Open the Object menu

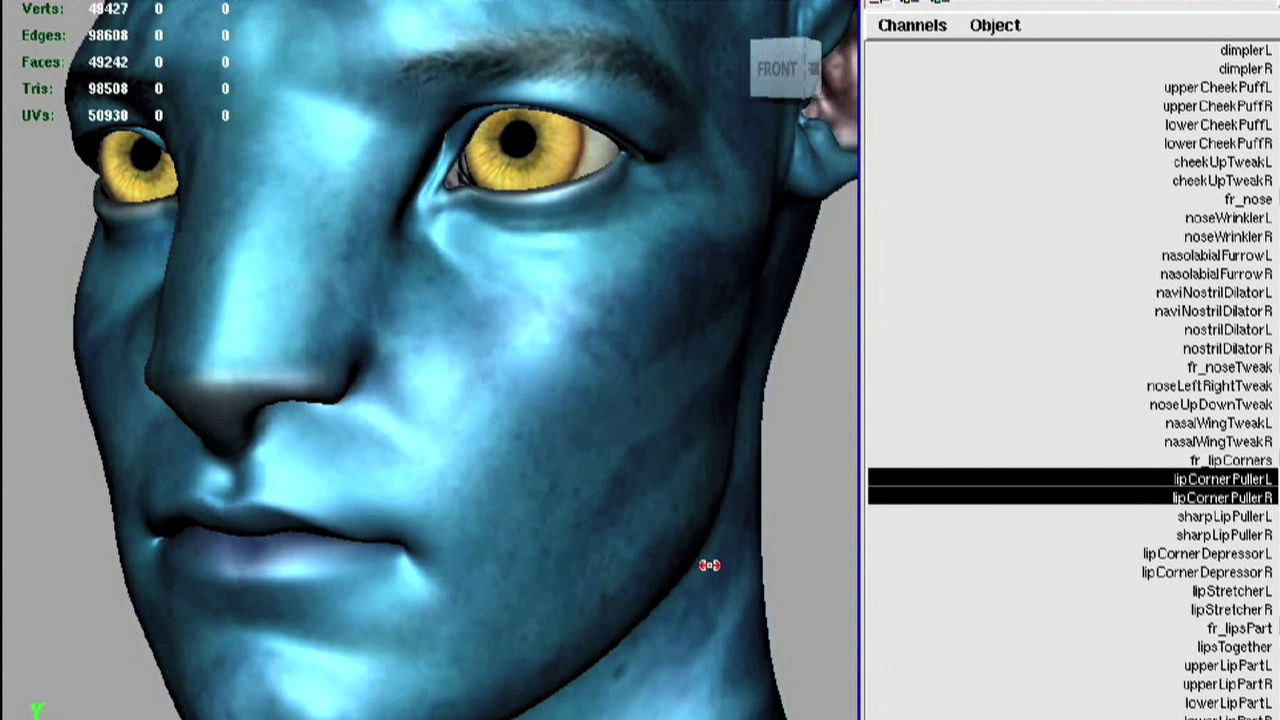(995, 25)
